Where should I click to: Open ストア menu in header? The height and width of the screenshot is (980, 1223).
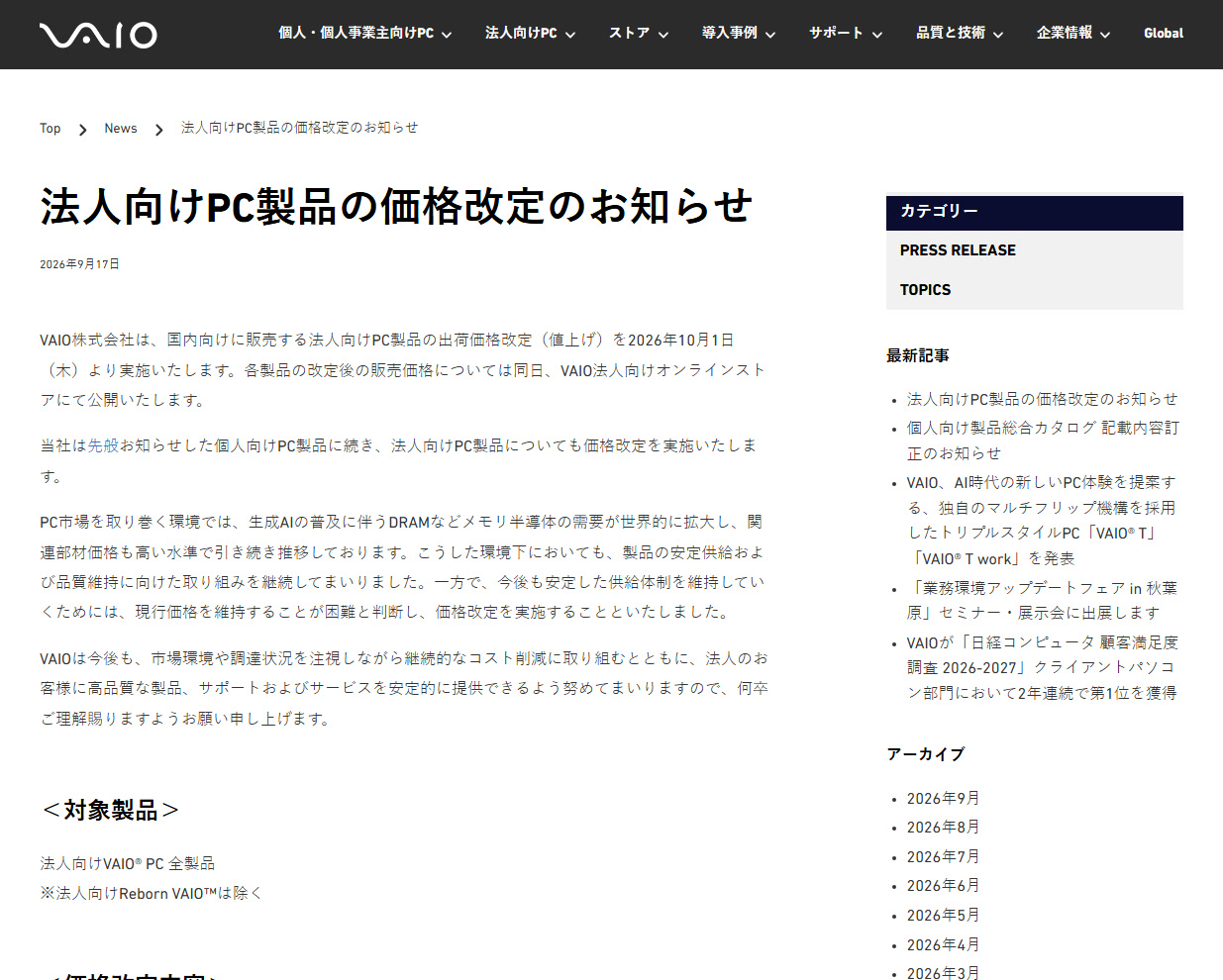(x=630, y=33)
